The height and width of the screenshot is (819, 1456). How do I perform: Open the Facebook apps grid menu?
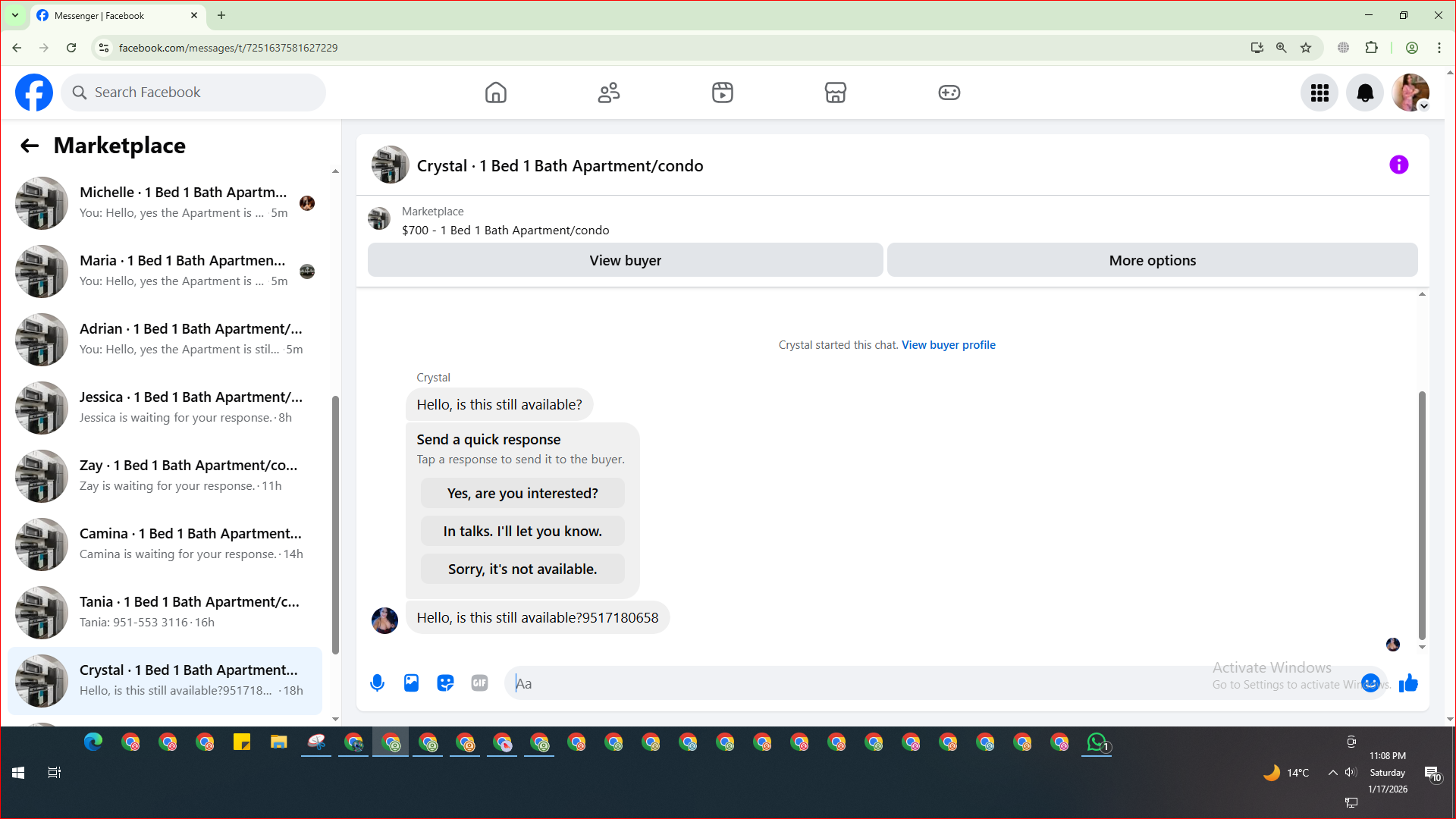pos(1319,93)
